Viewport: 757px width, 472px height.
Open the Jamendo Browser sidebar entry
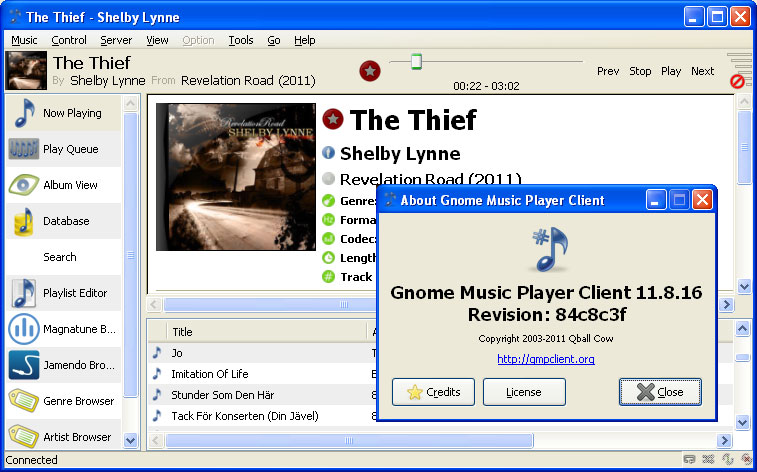pyautogui.click(x=63, y=365)
